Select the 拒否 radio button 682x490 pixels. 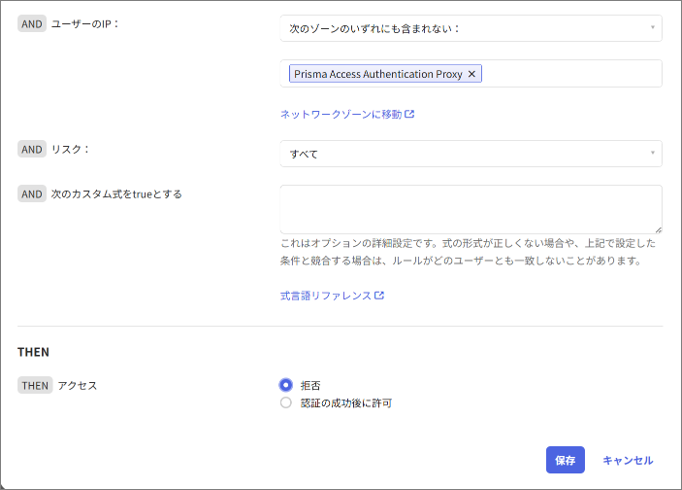click(x=286, y=385)
